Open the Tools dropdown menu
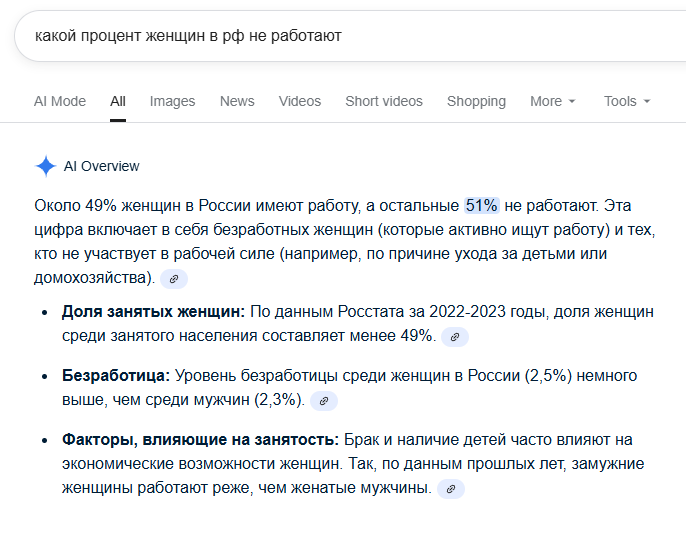This screenshot has width=686, height=534. [627, 101]
